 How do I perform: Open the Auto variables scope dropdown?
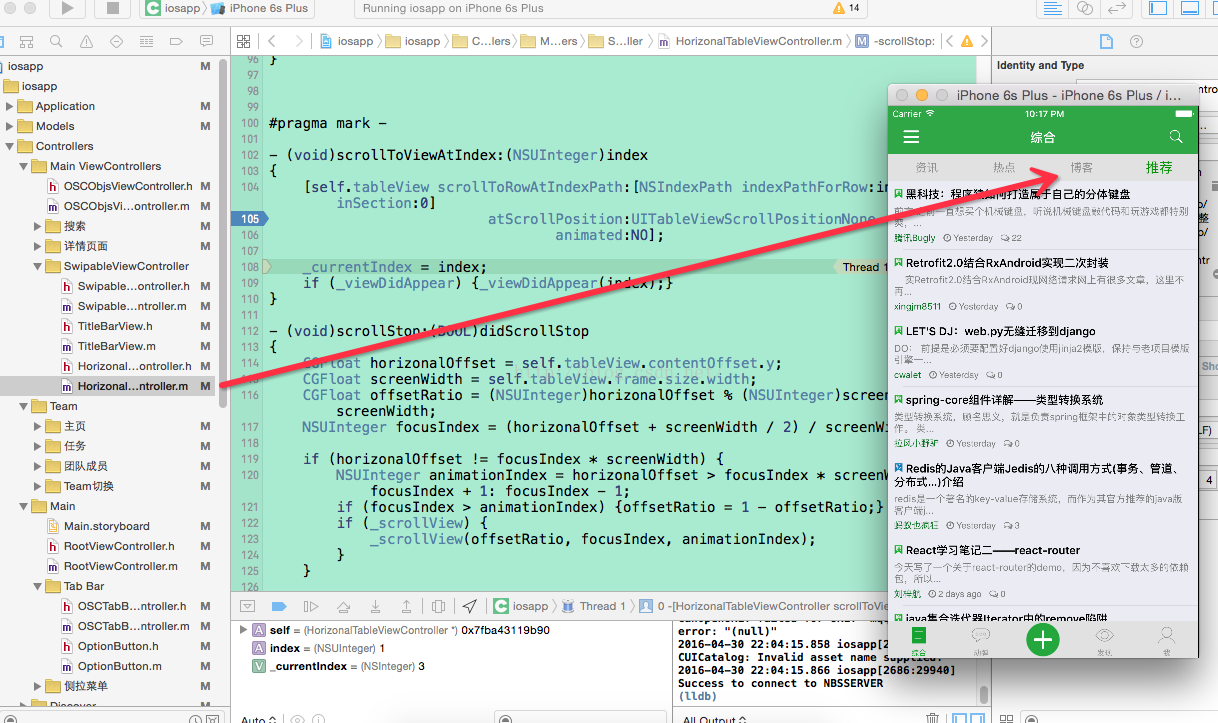click(x=259, y=718)
